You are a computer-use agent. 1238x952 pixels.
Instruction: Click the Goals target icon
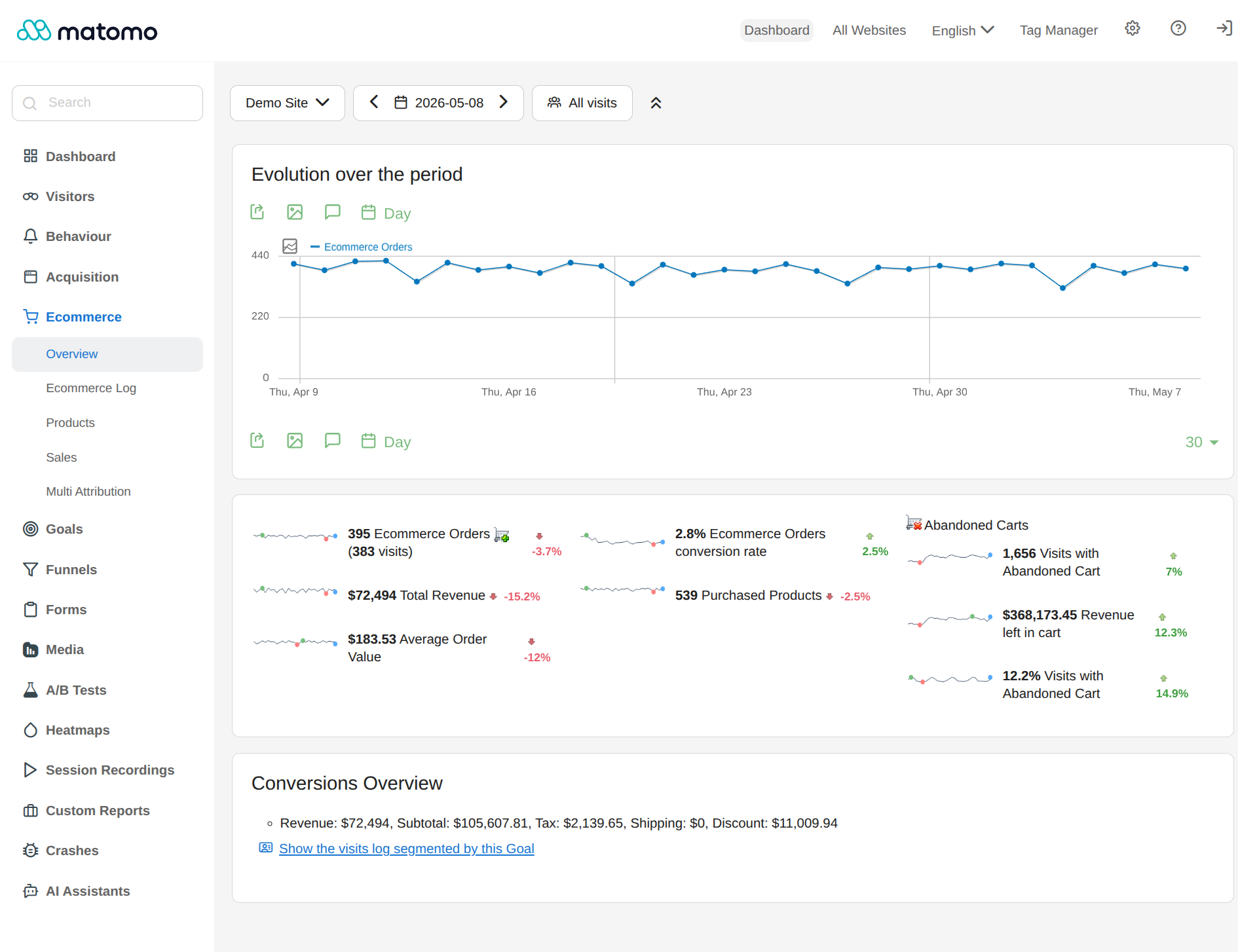coord(30,529)
